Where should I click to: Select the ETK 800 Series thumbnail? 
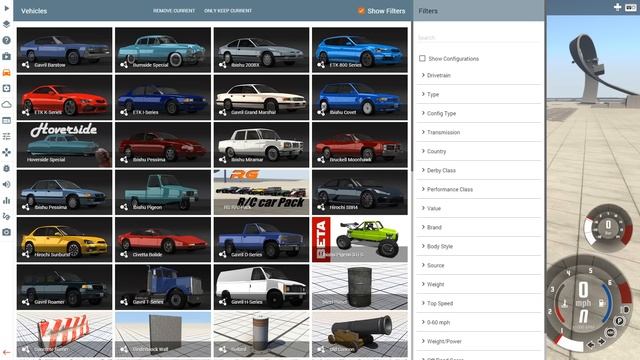[x=360, y=50]
